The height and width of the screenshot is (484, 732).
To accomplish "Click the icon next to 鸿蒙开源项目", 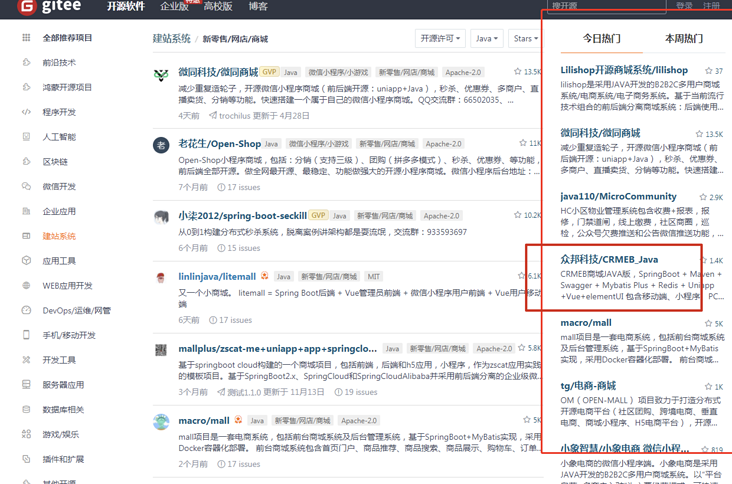I will pyautogui.click(x=26, y=87).
